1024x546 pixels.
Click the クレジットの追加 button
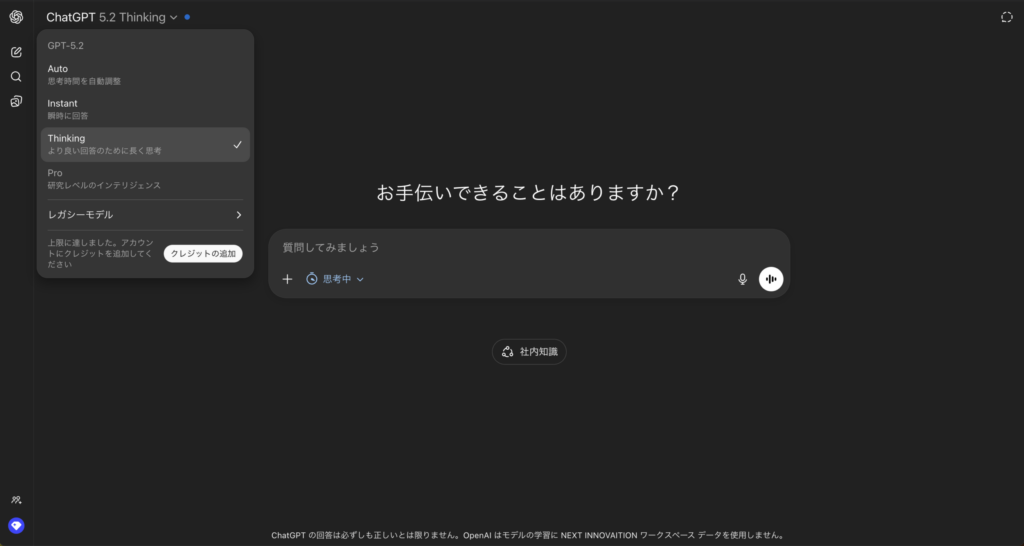(x=203, y=254)
